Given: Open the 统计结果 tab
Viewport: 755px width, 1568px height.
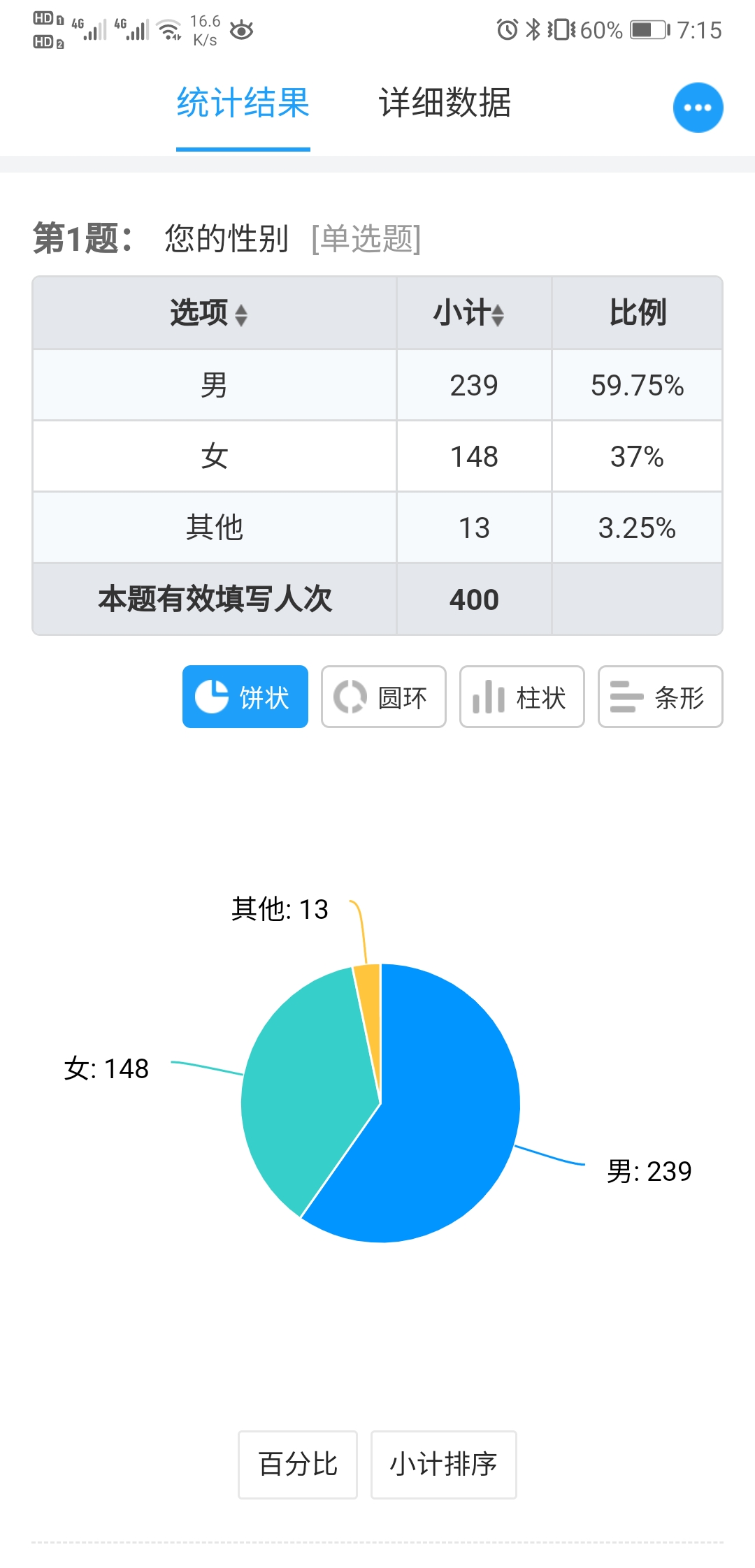Looking at the screenshot, I should pyautogui.click(x=243, y=103).
